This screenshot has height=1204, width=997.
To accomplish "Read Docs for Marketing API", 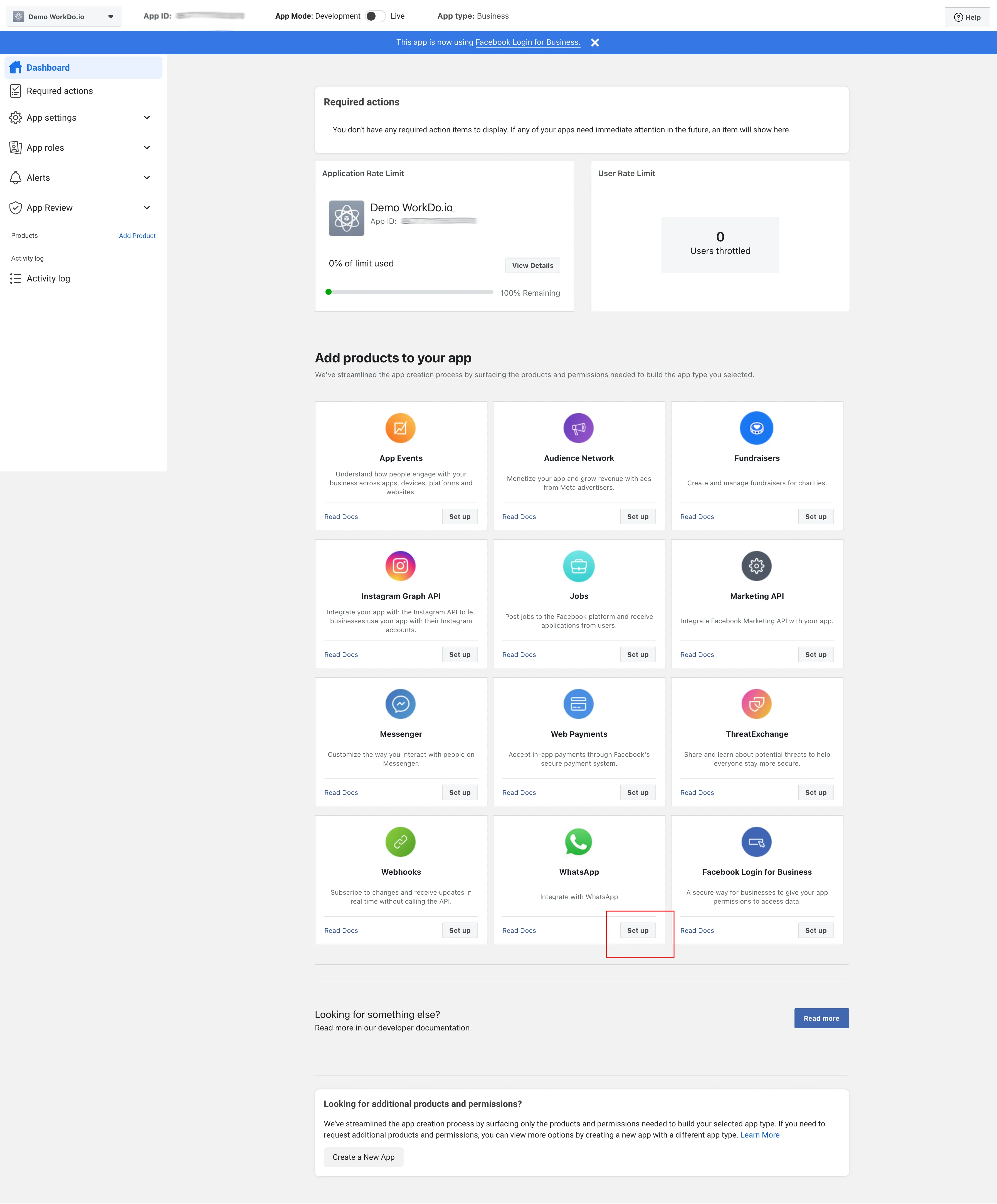I will (x=697, y=655).
